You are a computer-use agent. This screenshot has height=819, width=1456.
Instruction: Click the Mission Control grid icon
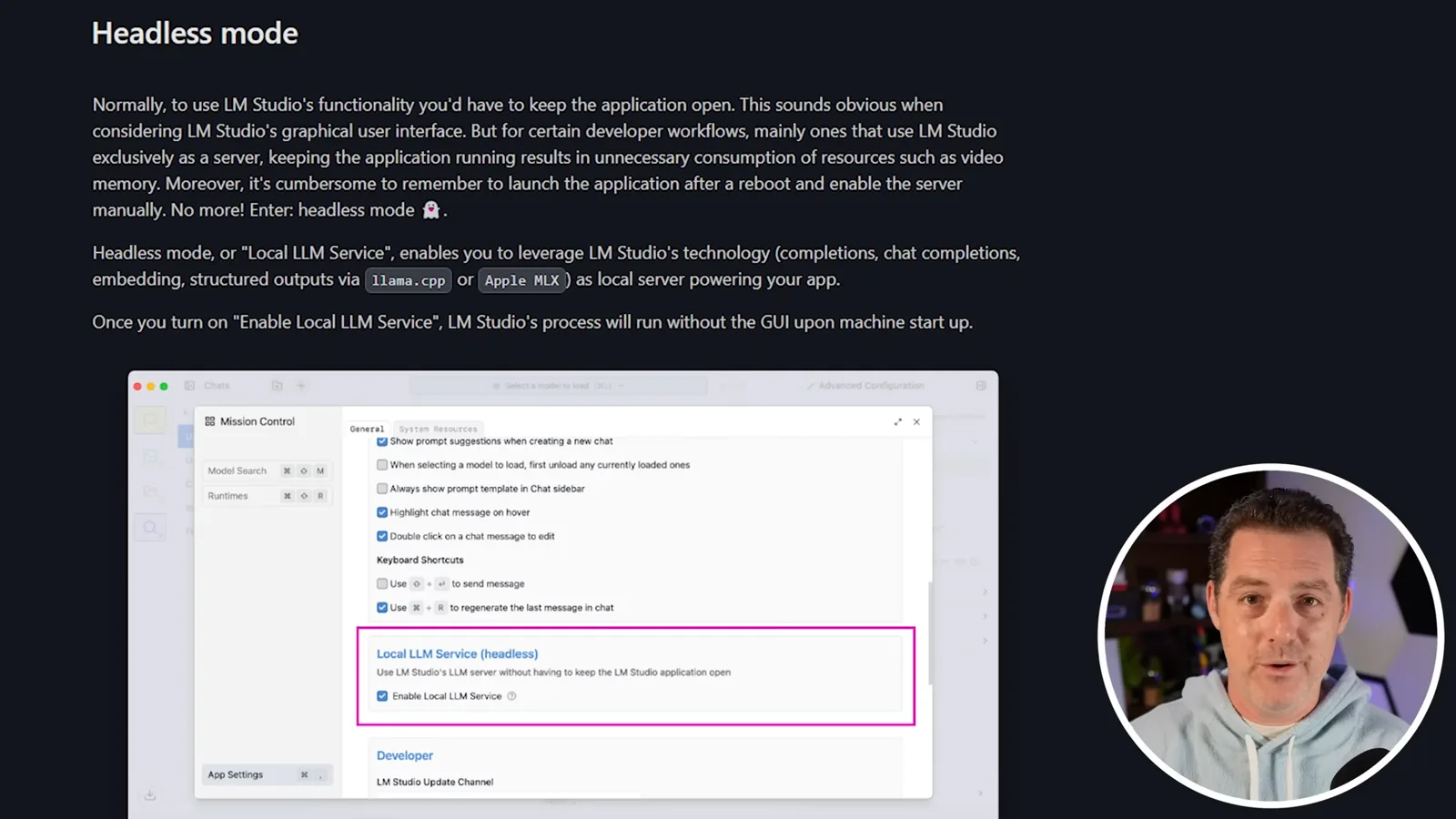pyautogui.click(x=210, y=421)
